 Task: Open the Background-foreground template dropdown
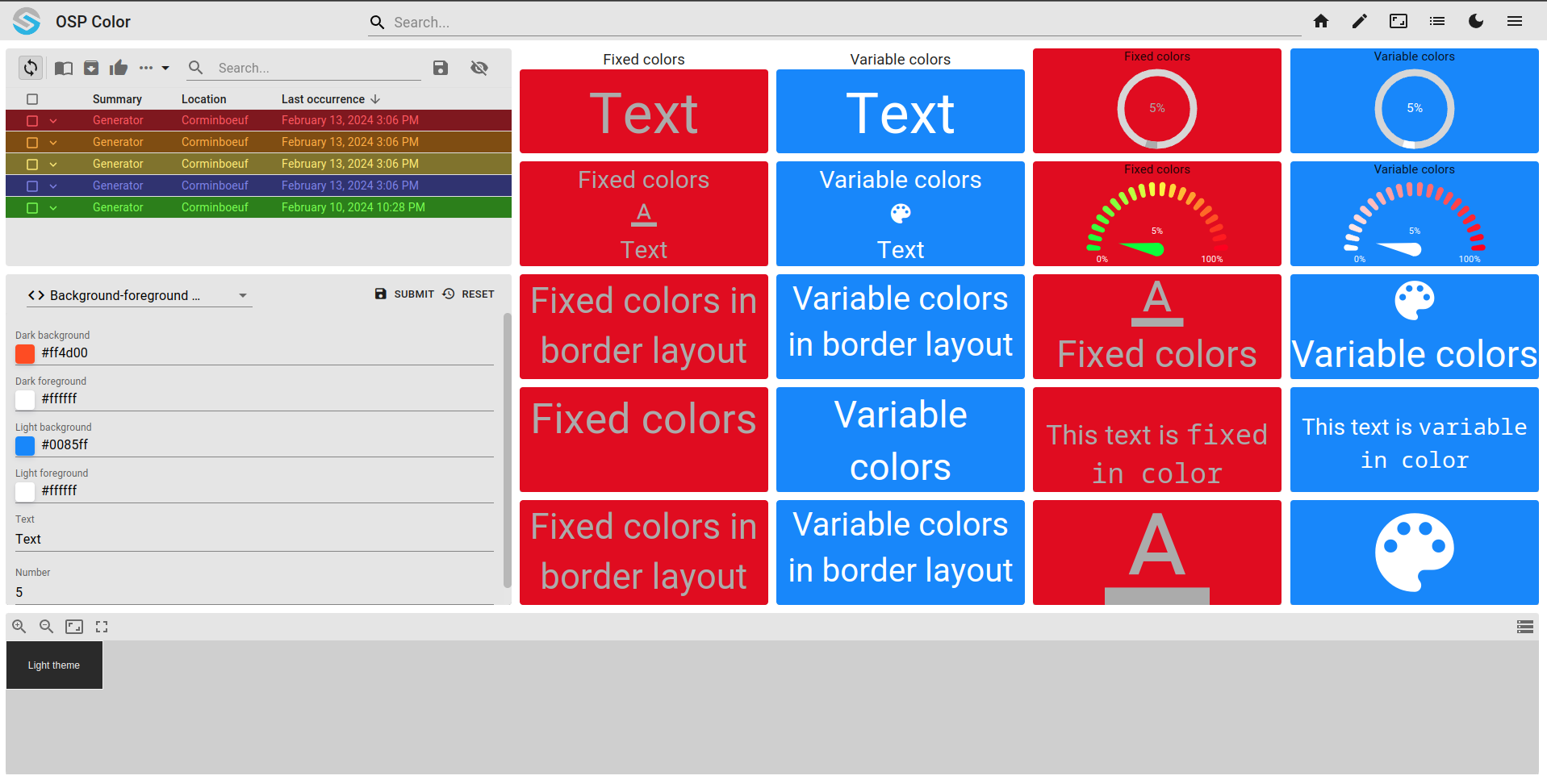(x=139, y=295)
